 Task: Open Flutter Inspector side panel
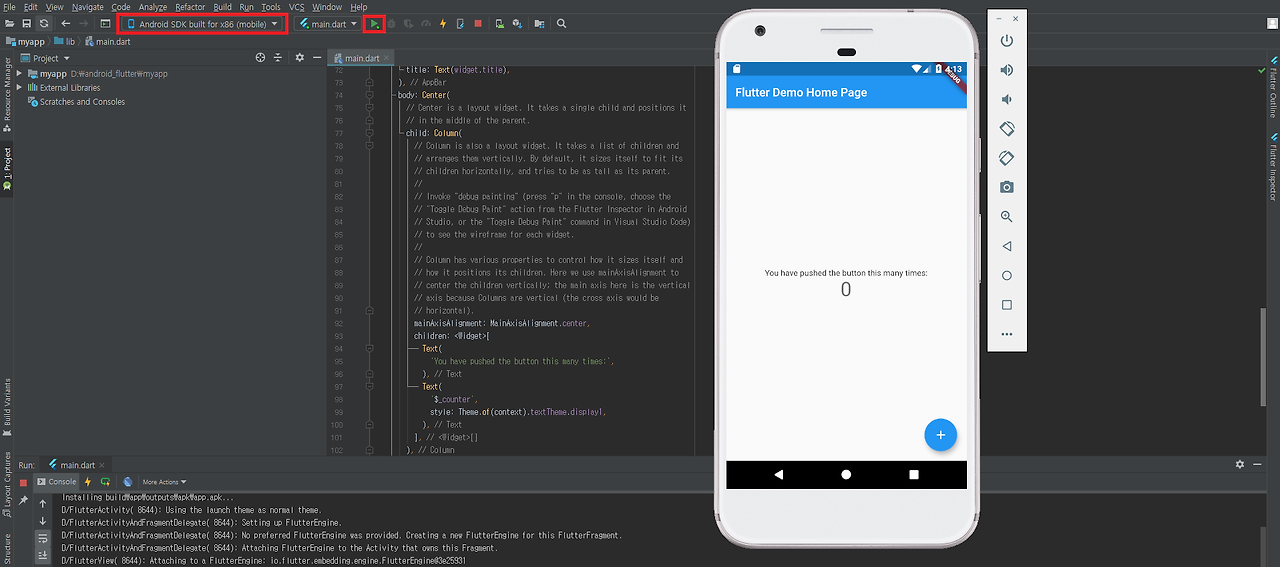click(x=1273, y=167)
